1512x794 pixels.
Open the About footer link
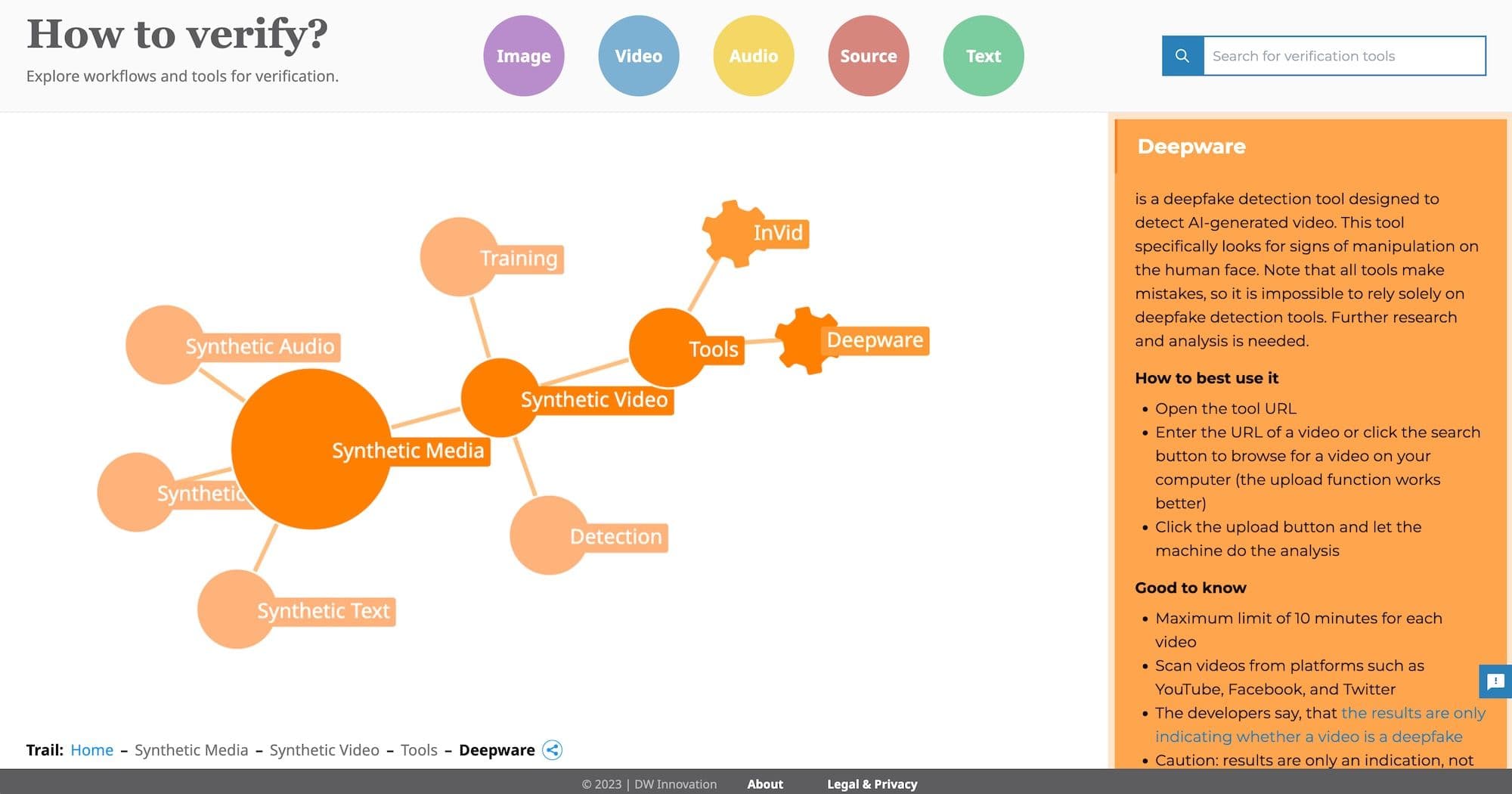tap(764, 784)
